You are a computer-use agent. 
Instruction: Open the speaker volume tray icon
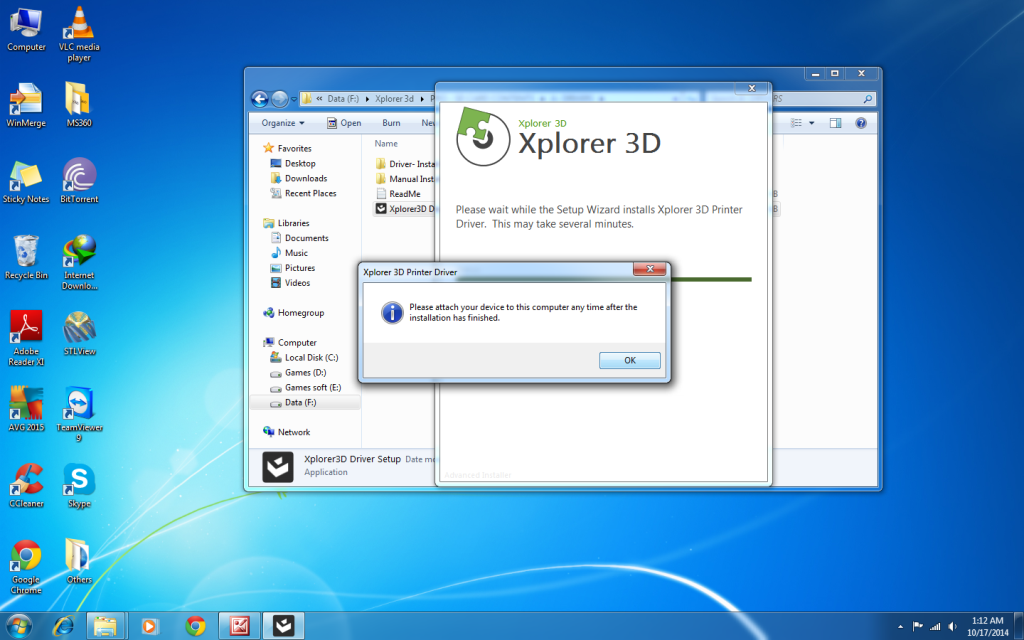954,626
